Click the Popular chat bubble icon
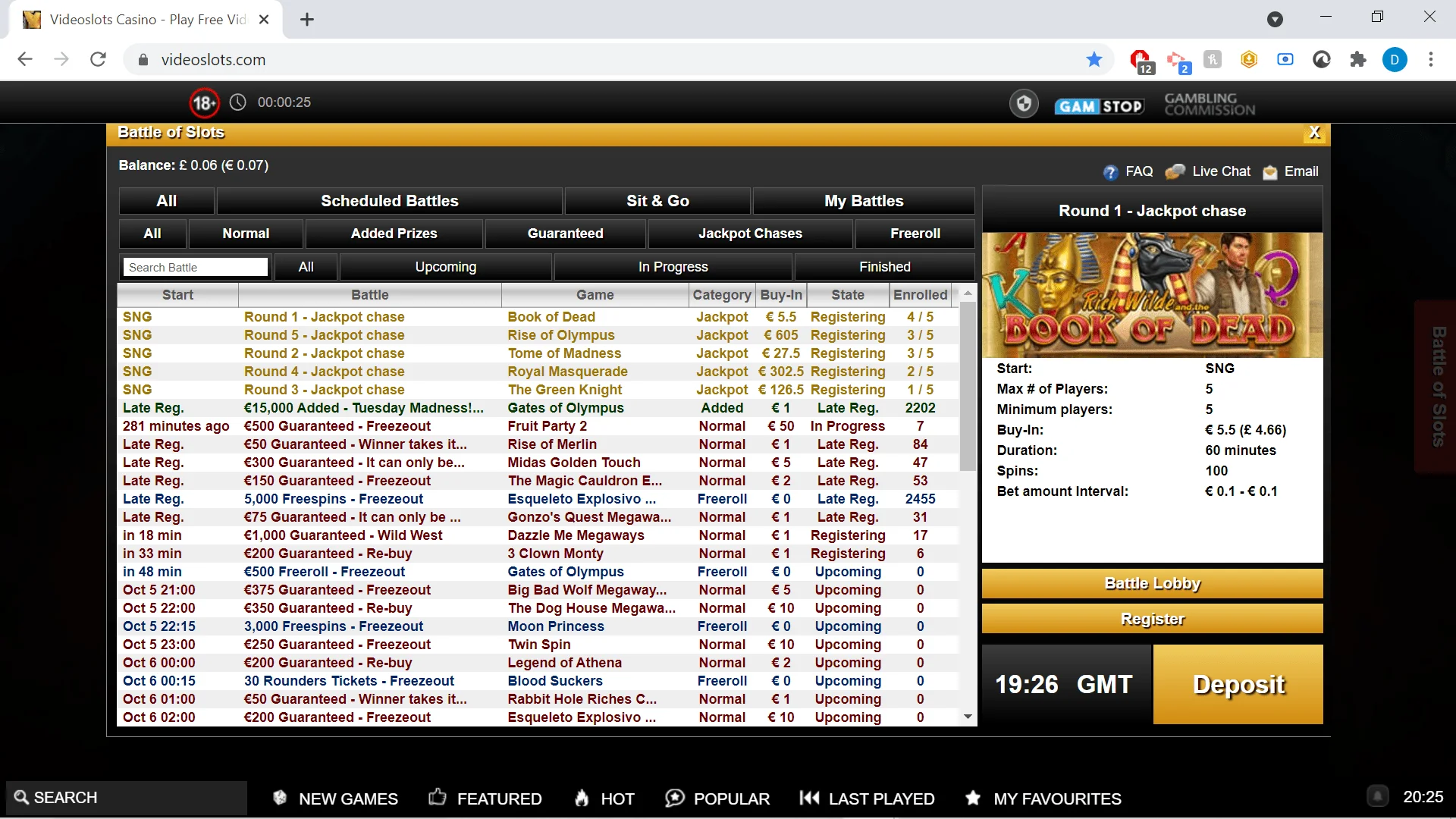The height and width of the screenshot is (819, 1456). coord(674,798)
